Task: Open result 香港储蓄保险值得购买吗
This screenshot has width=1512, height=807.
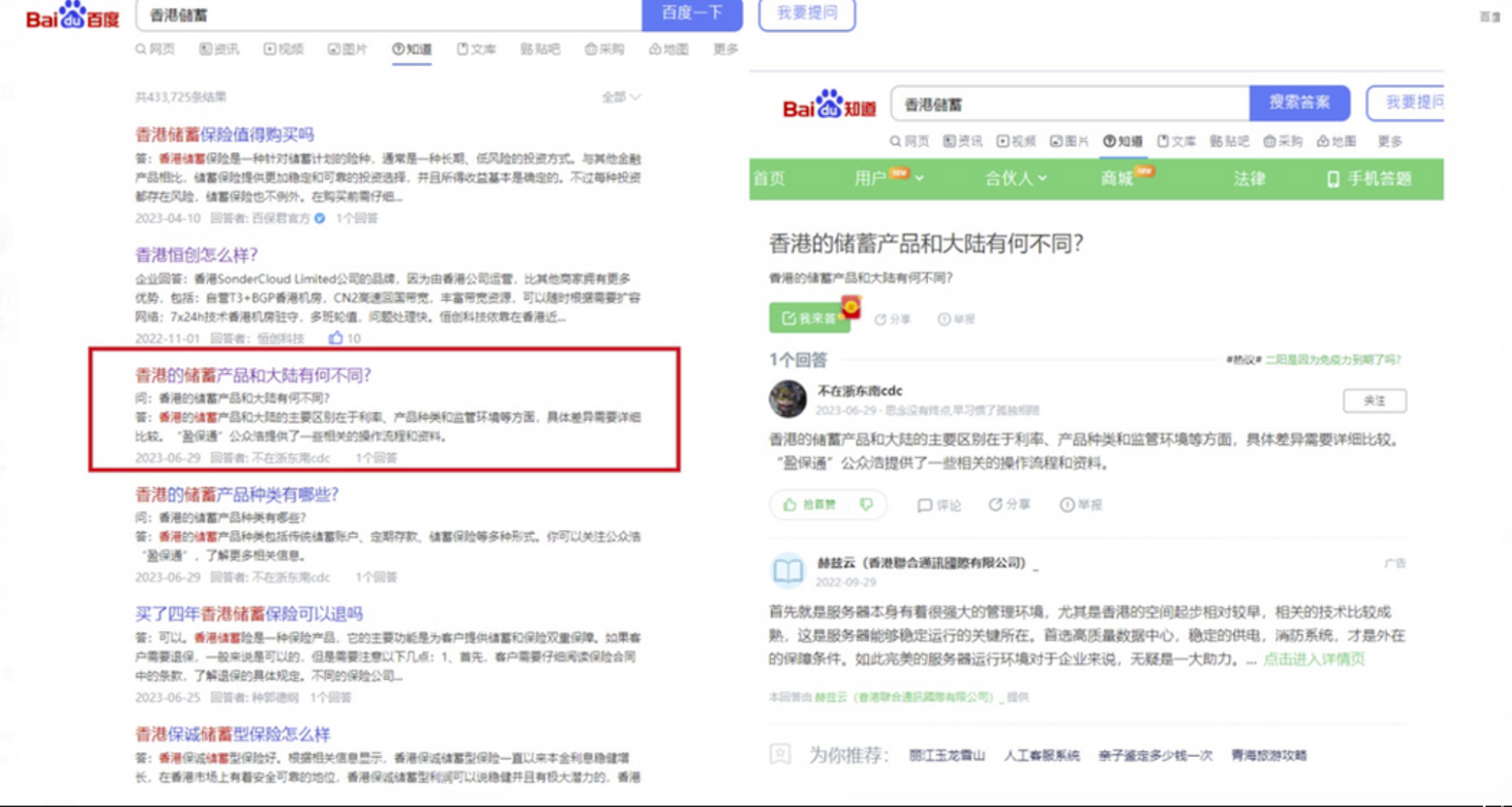Action: point(224,134)
